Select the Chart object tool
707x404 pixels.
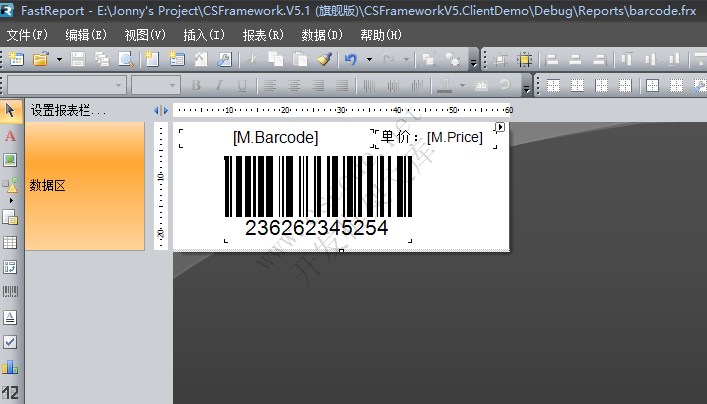coord(10,367)
